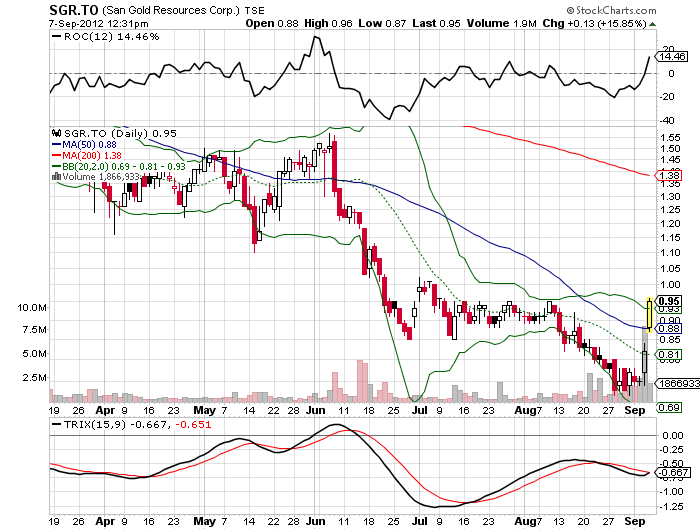The image size is (700, 530).
Task: Click candlestick icon beside SGR.TO (Daily)
Action: 56,133
